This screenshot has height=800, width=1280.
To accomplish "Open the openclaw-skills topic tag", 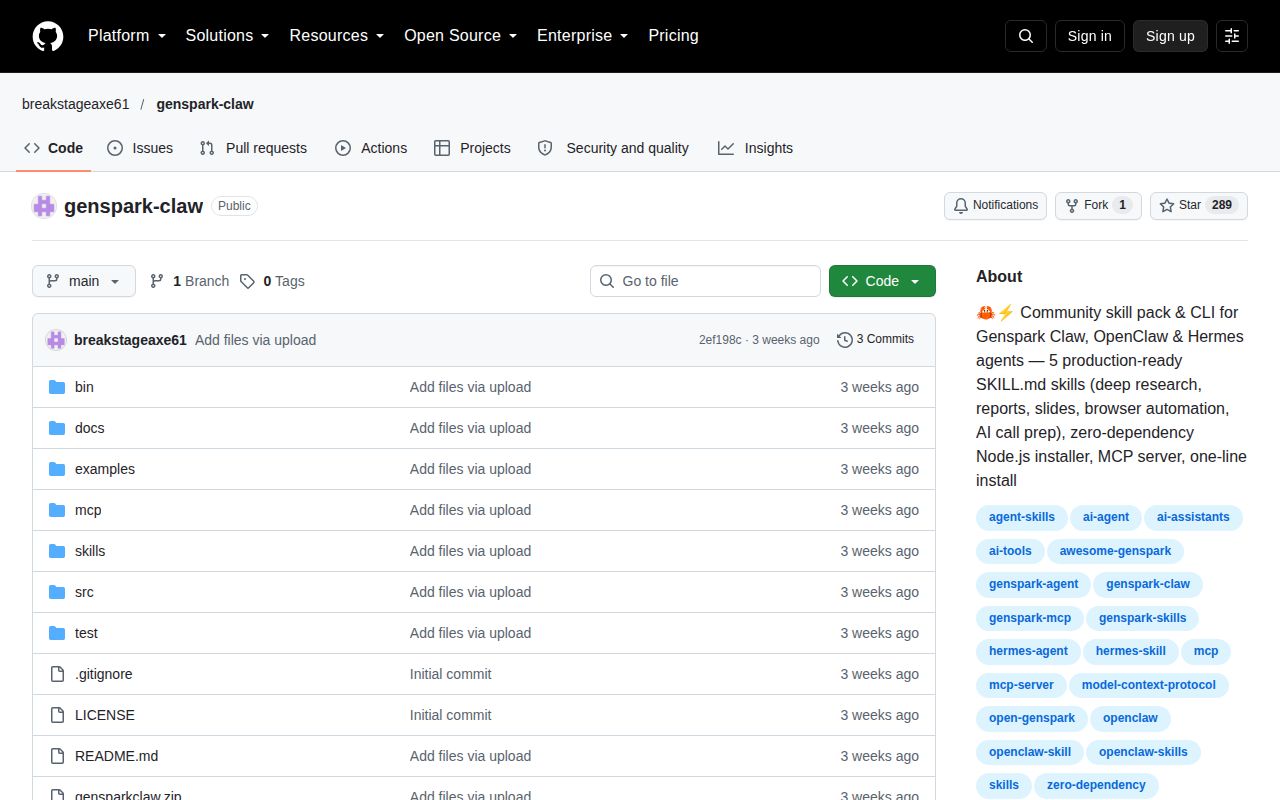I will tap(1143, 752).
